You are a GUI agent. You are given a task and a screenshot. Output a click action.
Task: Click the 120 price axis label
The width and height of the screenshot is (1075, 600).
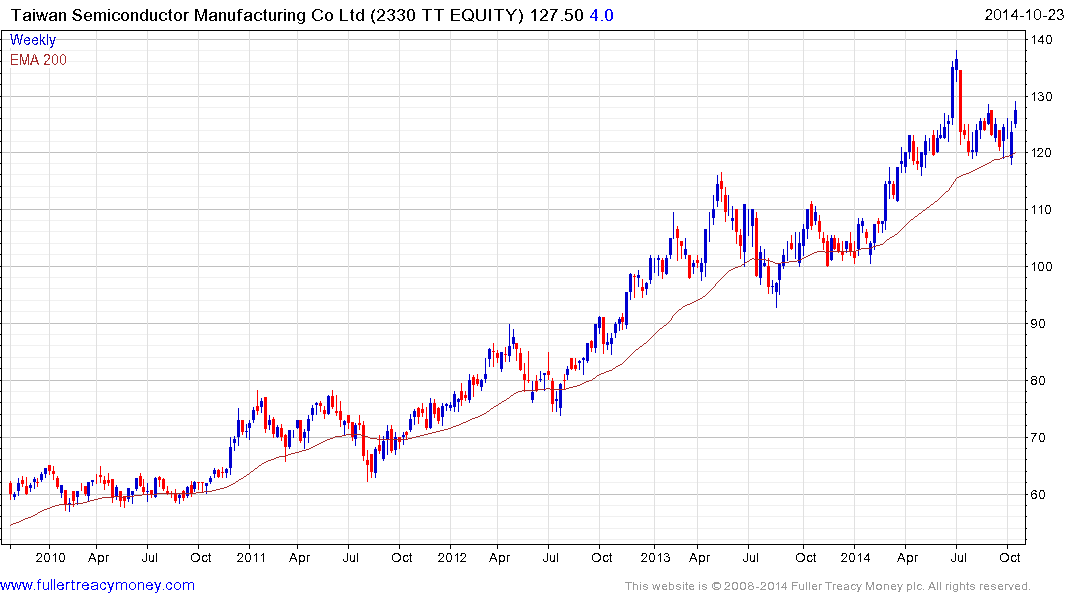pyautogui.click(x=1047, y=153)
